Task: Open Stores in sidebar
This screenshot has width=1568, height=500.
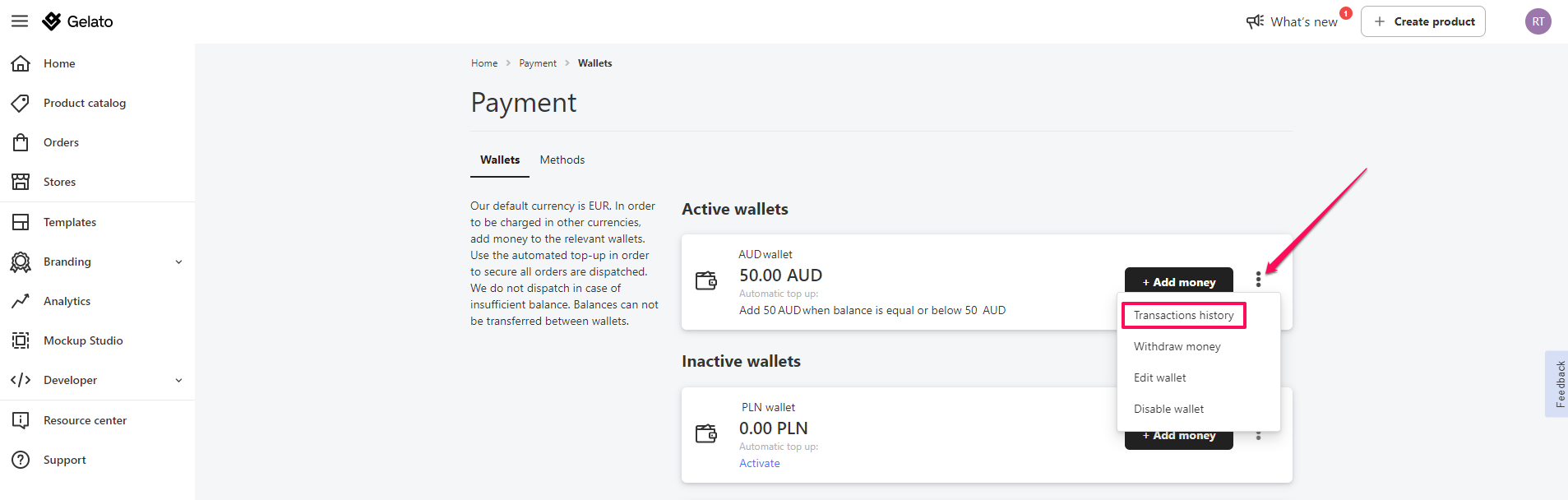Action: point(59,182)
